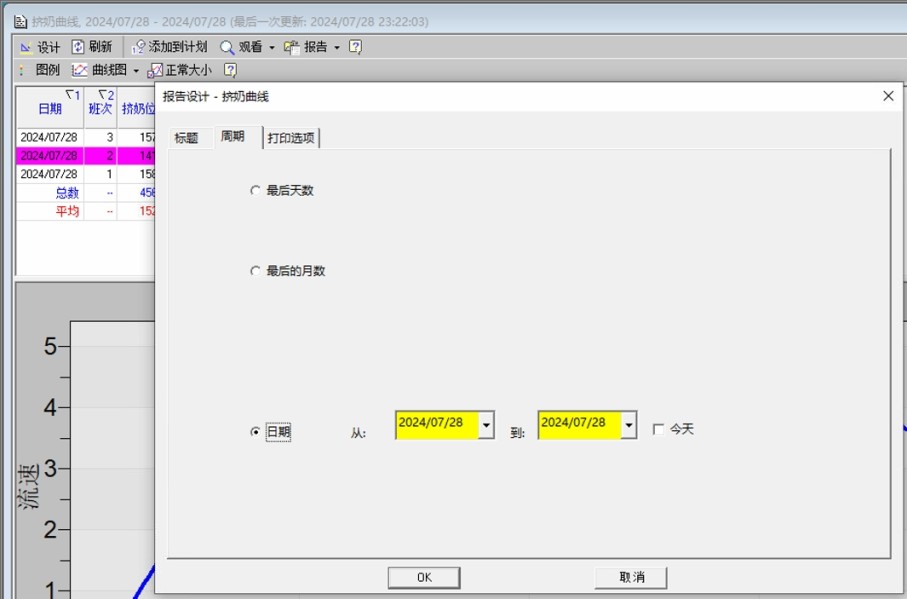The height and width of the screenshot is (599, 907).
Task: Enable the 今天 checkbox
Action: [x=658, y=429]
